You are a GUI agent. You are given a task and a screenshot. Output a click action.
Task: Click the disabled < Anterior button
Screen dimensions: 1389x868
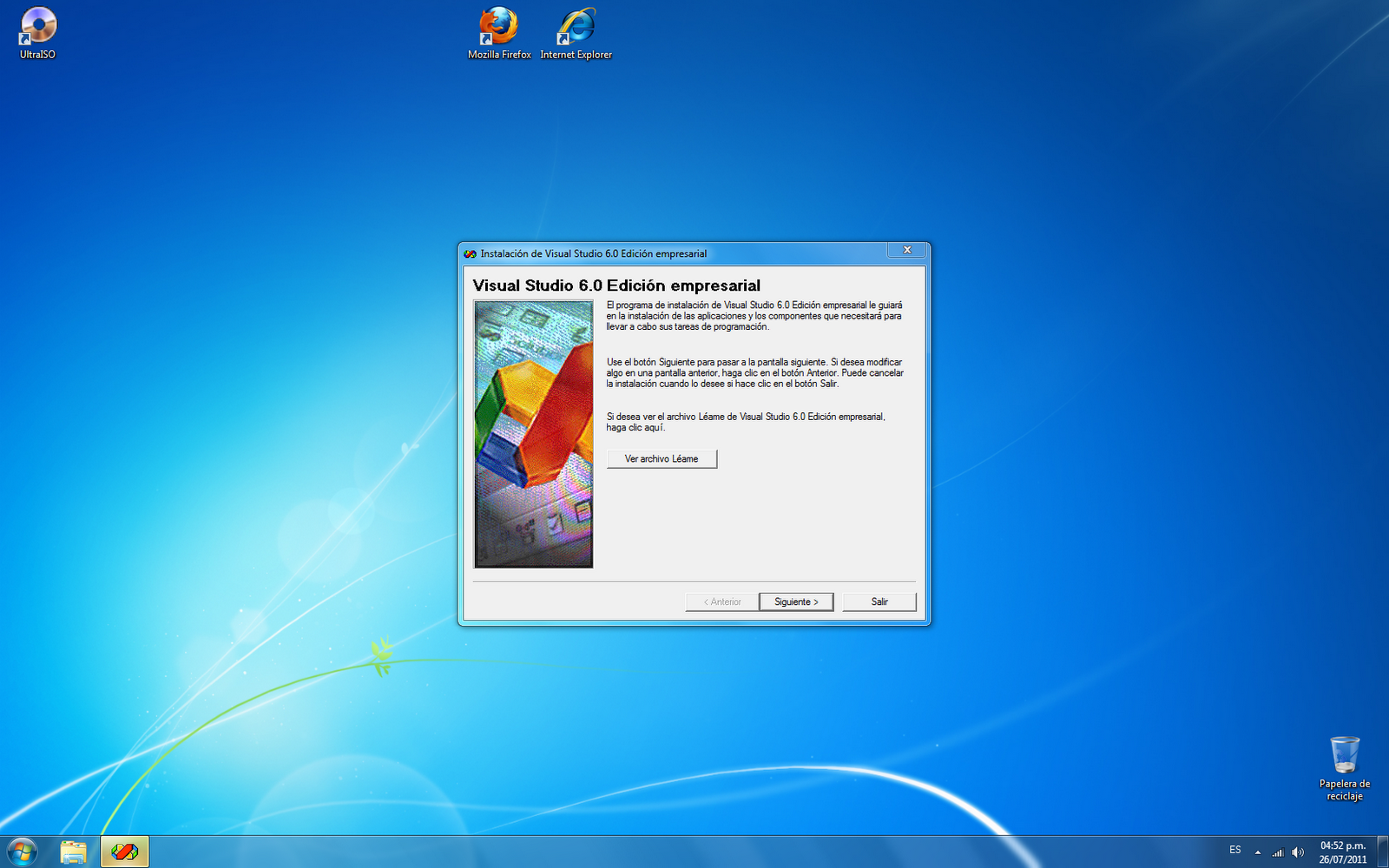tap(722, 602)
